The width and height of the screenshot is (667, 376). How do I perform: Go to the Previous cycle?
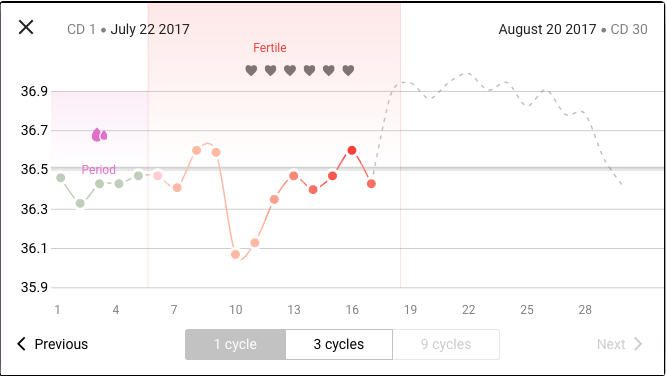(x=52, y=344)
